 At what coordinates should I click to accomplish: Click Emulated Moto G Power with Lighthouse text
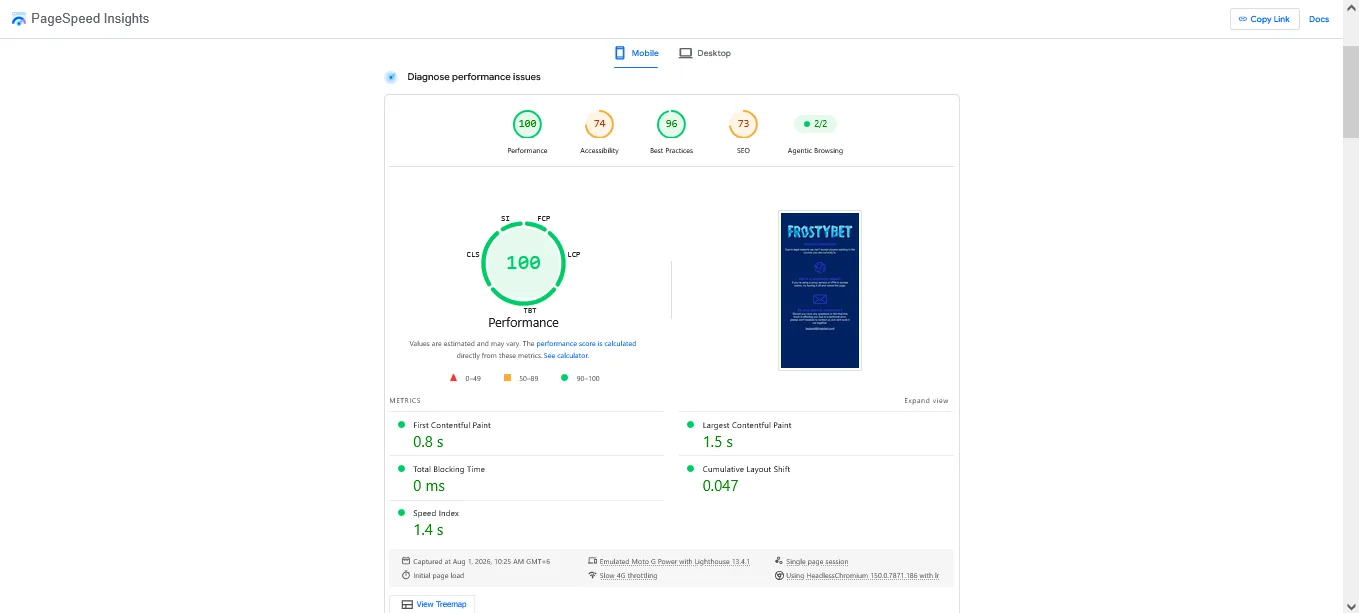click(x=674, y=562)
